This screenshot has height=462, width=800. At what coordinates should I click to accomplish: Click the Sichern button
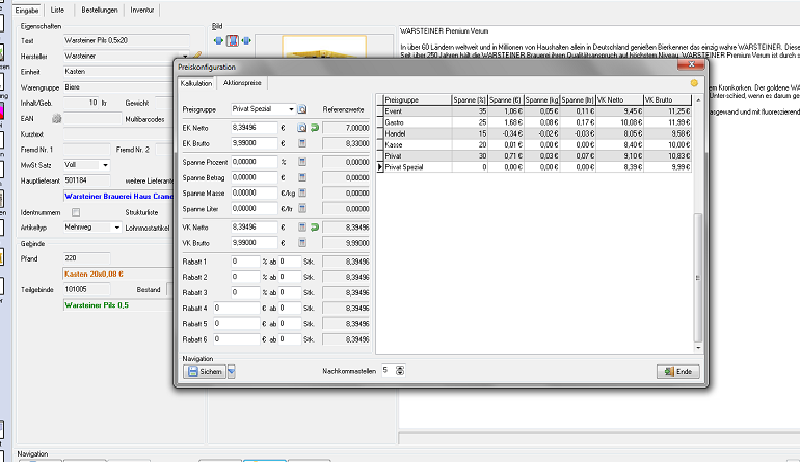point(205,372)
